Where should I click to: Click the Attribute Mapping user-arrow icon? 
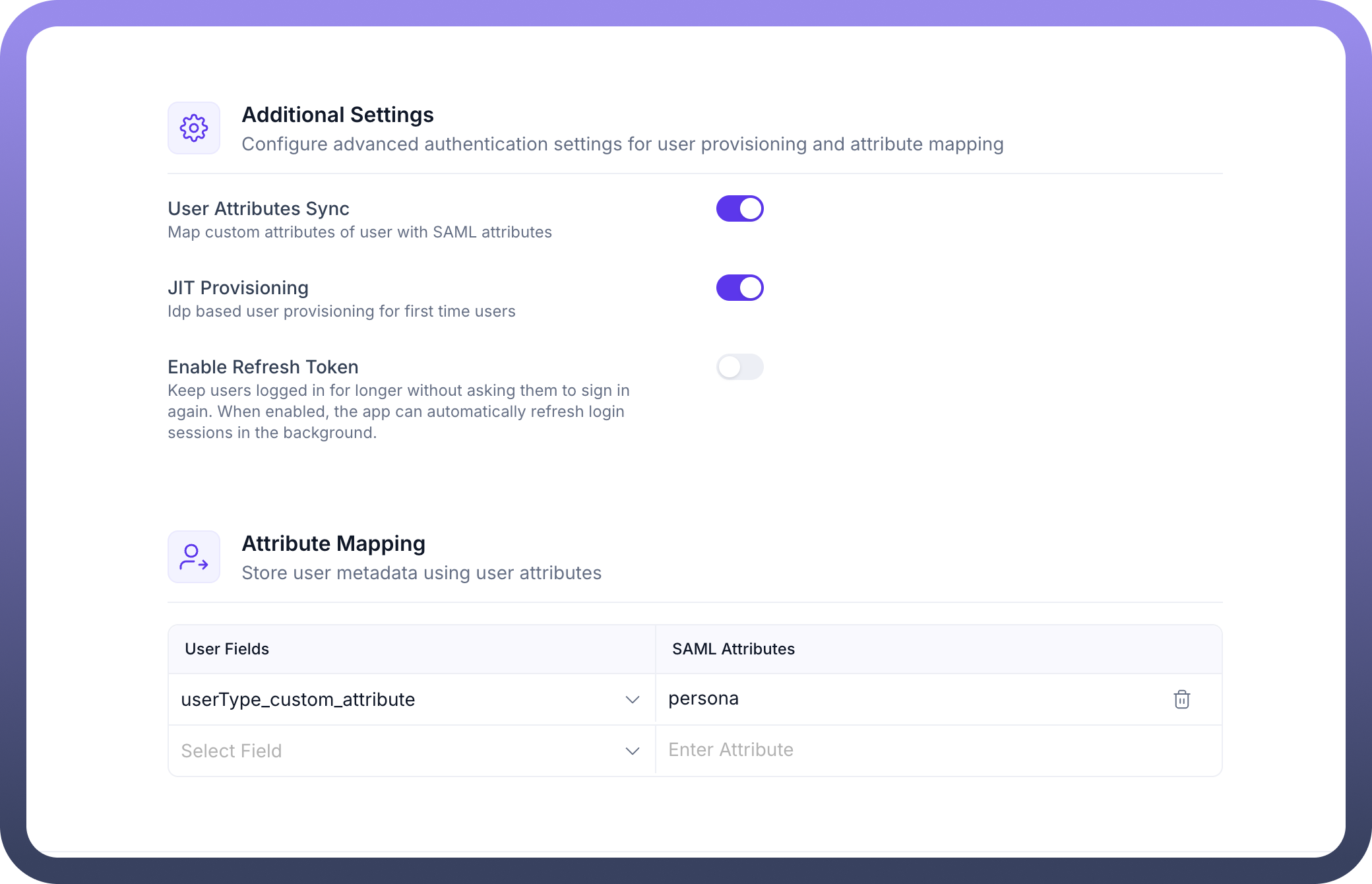(193, 557)
